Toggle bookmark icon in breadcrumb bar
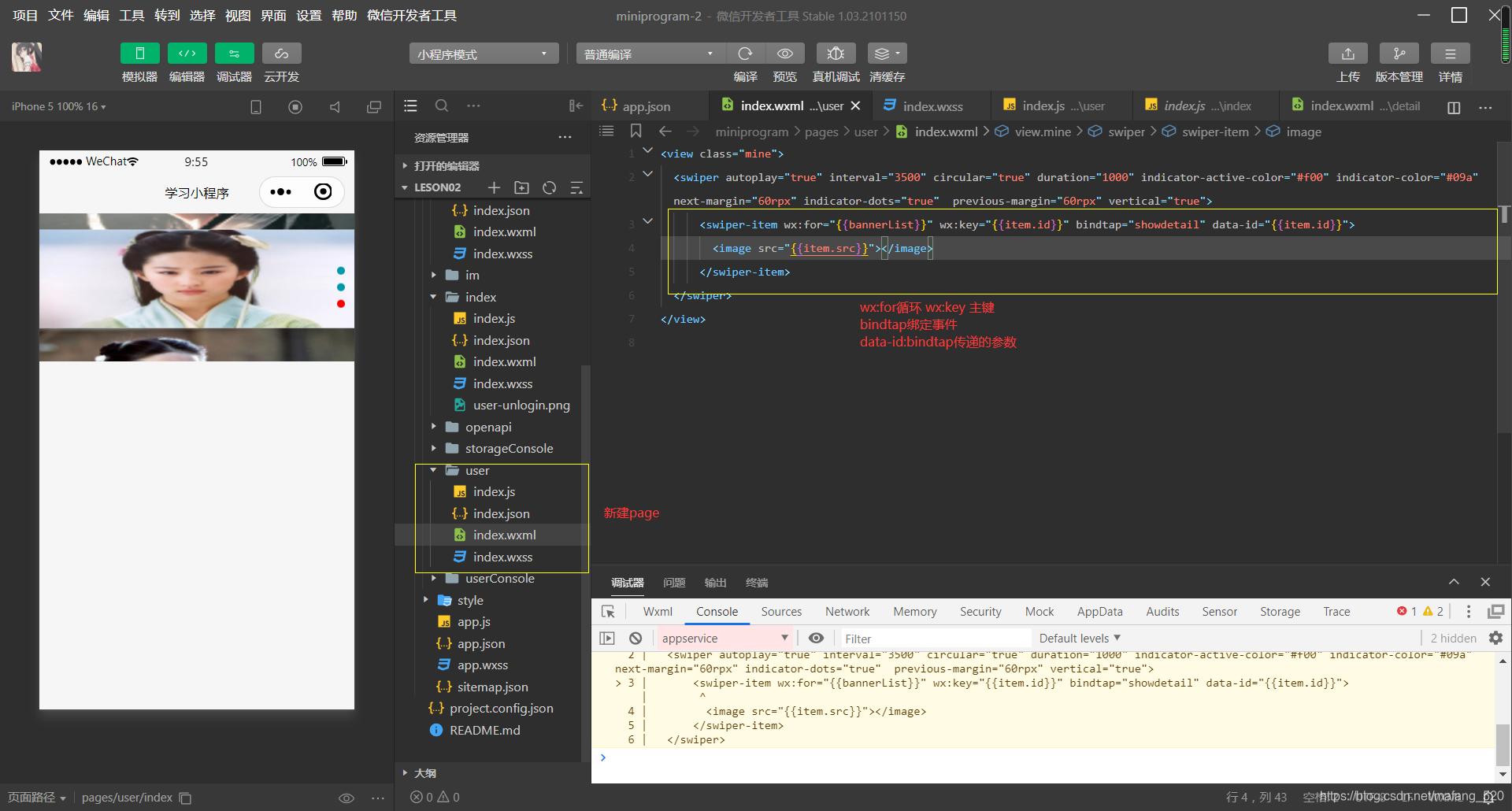1512x811 pixels. click(x=636, y=131)
